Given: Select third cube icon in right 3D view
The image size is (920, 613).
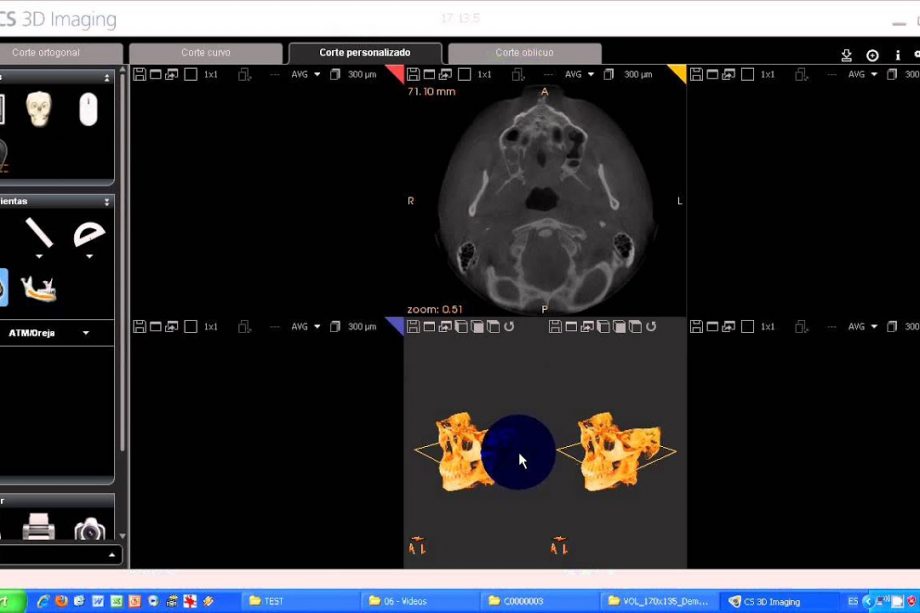Looking at the screenshot, I should click(635, 327).
